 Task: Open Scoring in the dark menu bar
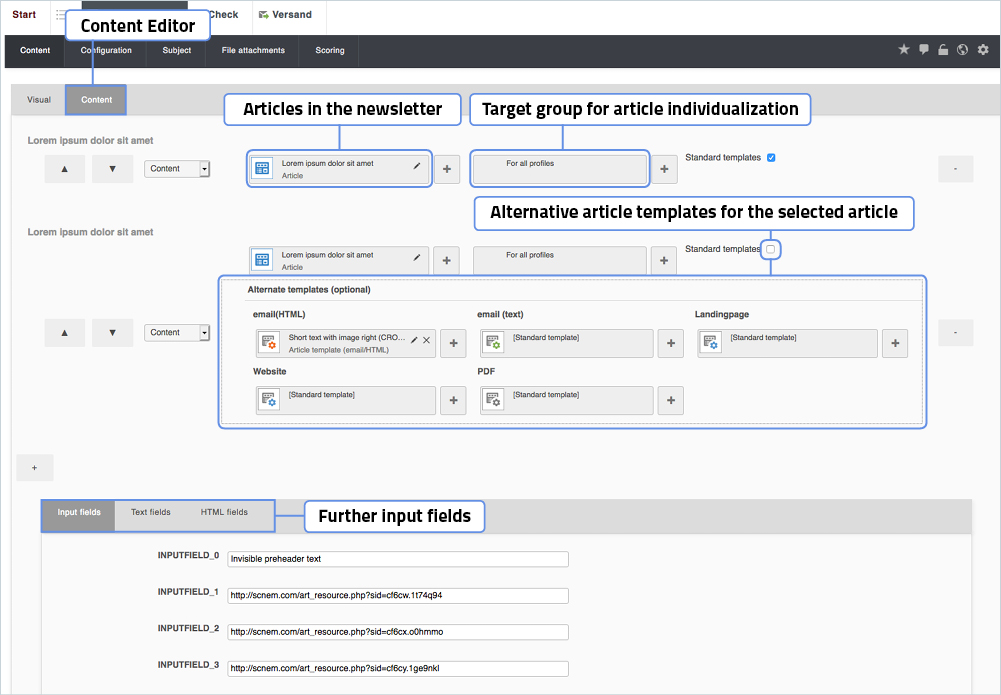[330, 51]
